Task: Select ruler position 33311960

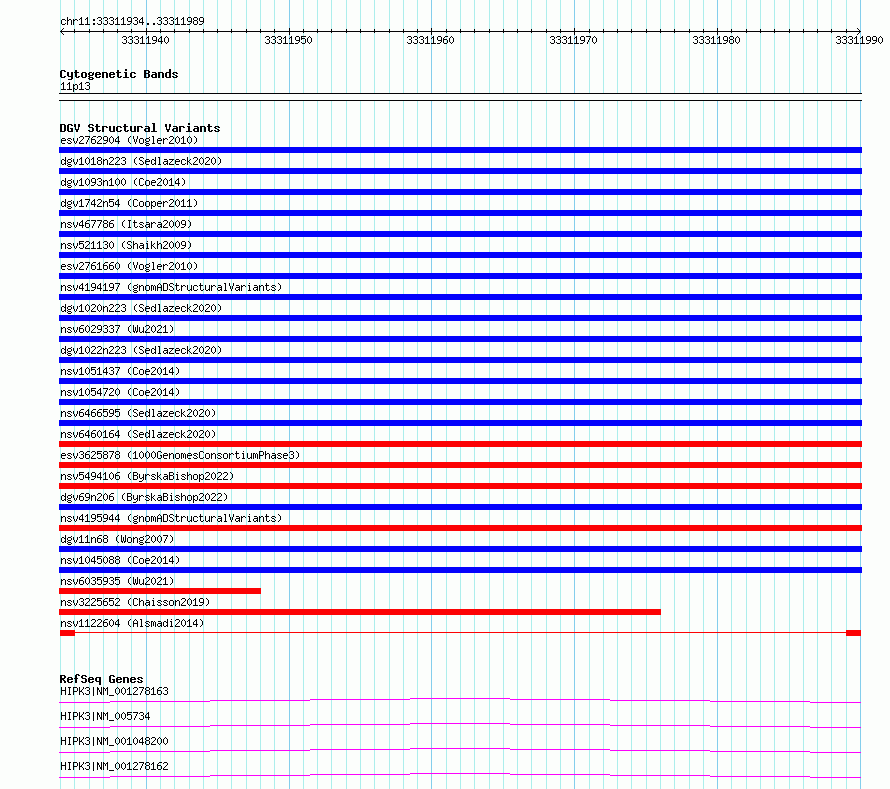Action: tap(430, 40)
